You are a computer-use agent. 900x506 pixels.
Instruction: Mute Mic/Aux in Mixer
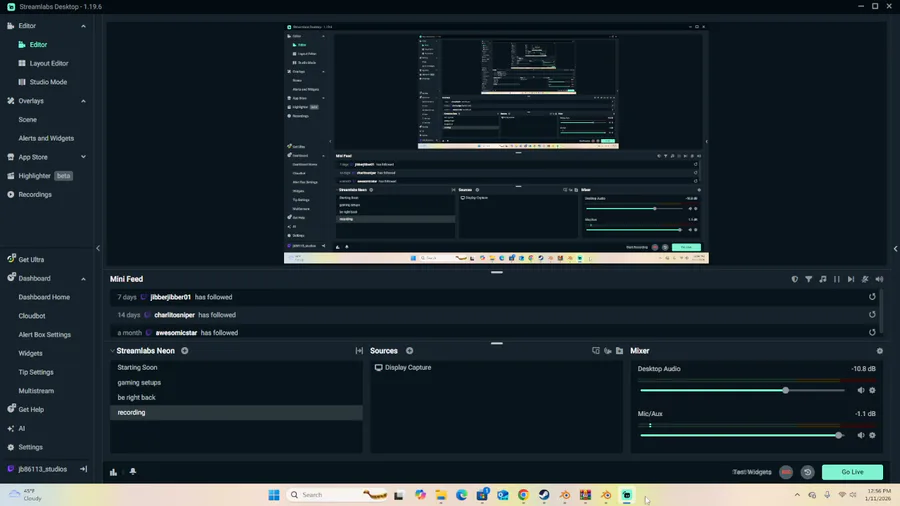(860, 435)
